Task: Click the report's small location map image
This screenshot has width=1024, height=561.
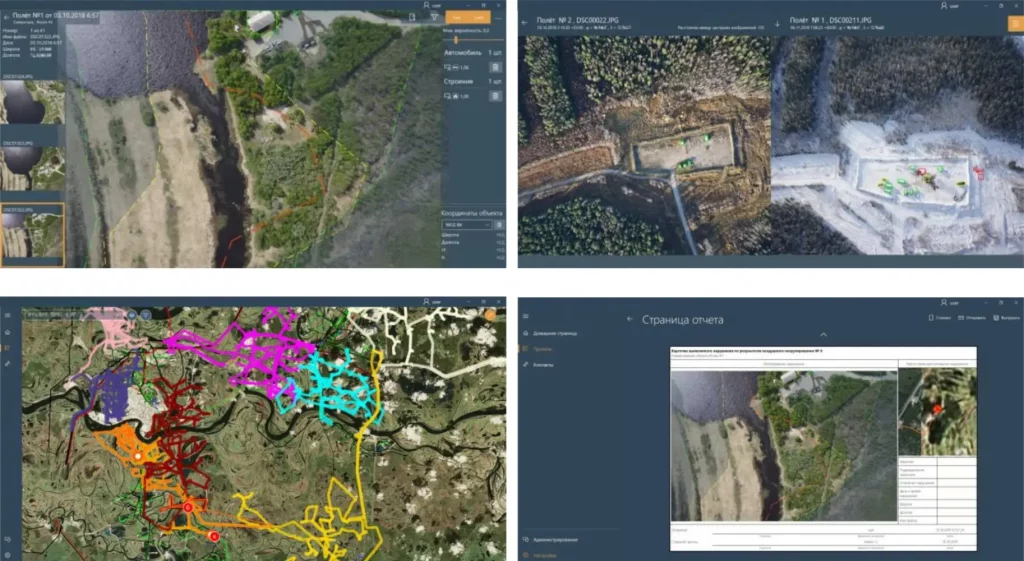Action: point(937,411)
